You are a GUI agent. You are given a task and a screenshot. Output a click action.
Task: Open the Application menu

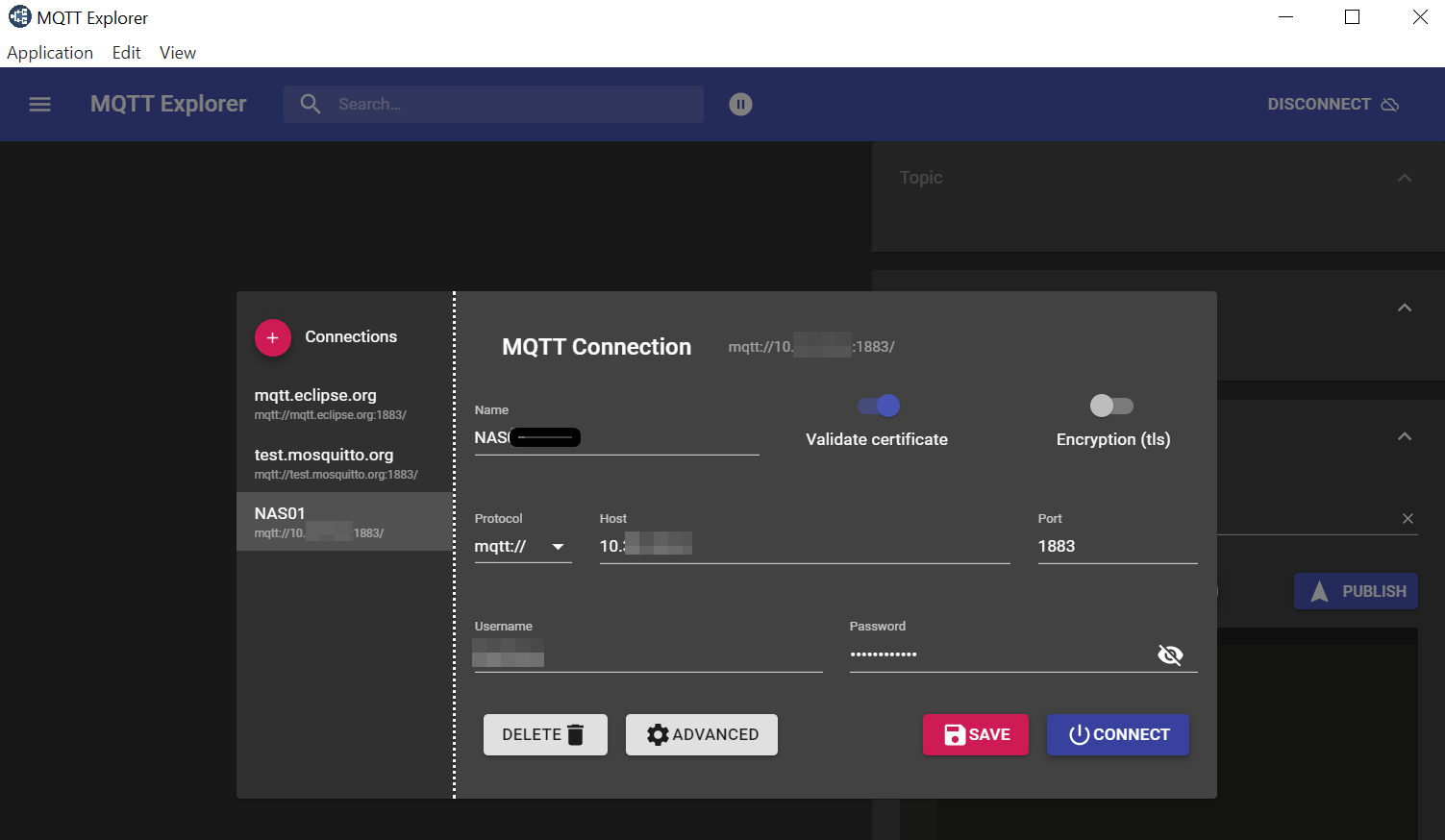[50, 53]
